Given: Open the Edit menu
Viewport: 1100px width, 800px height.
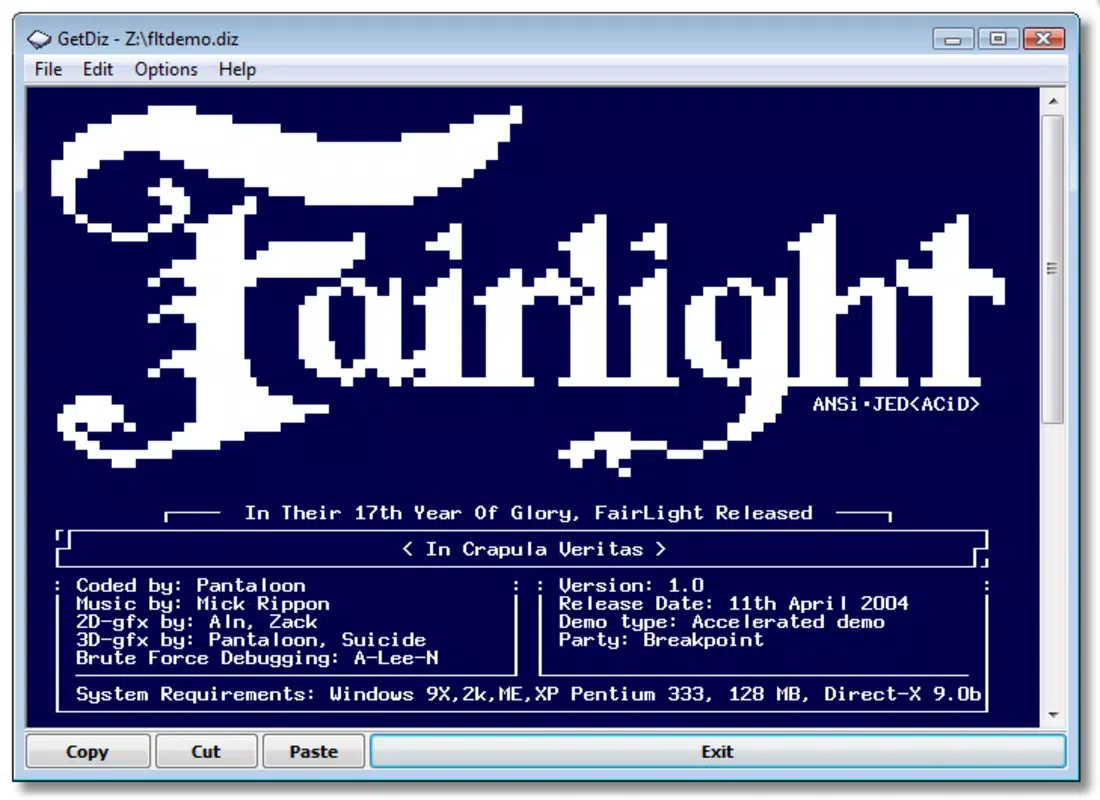Looking at the screenshot, I should [98, 69].
